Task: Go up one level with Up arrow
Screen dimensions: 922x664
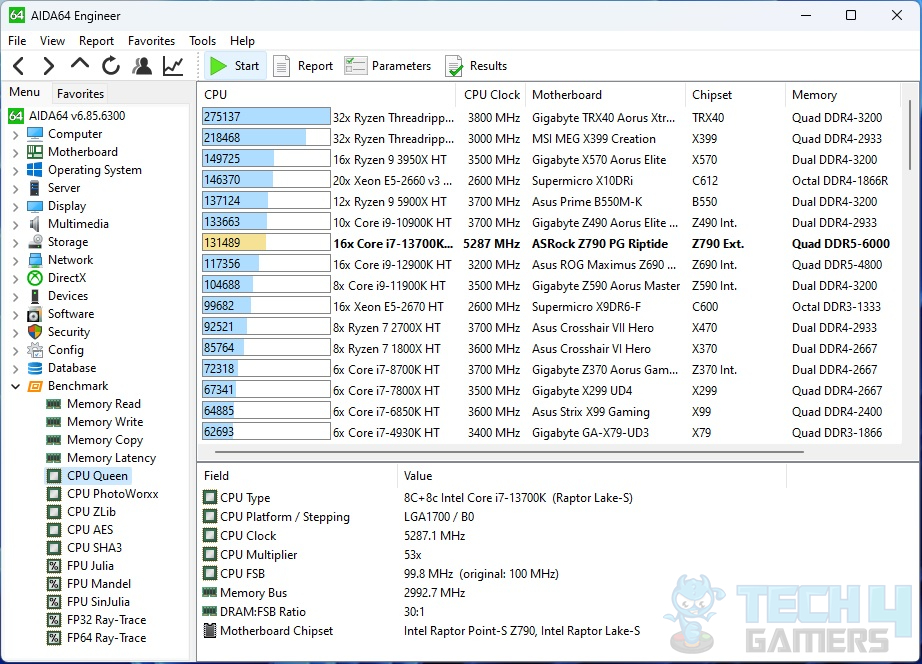Action: click(80, 65)
